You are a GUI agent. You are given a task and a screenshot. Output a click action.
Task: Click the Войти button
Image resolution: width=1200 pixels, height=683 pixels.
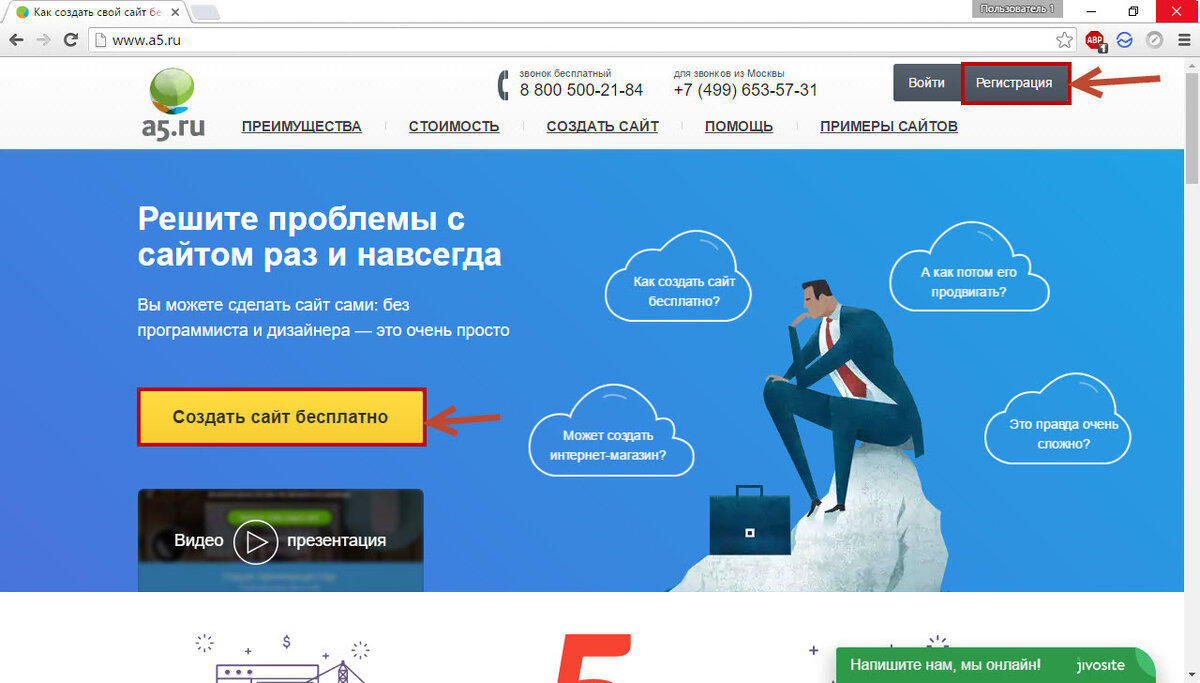pyautogui.click(x=926, y=83)
